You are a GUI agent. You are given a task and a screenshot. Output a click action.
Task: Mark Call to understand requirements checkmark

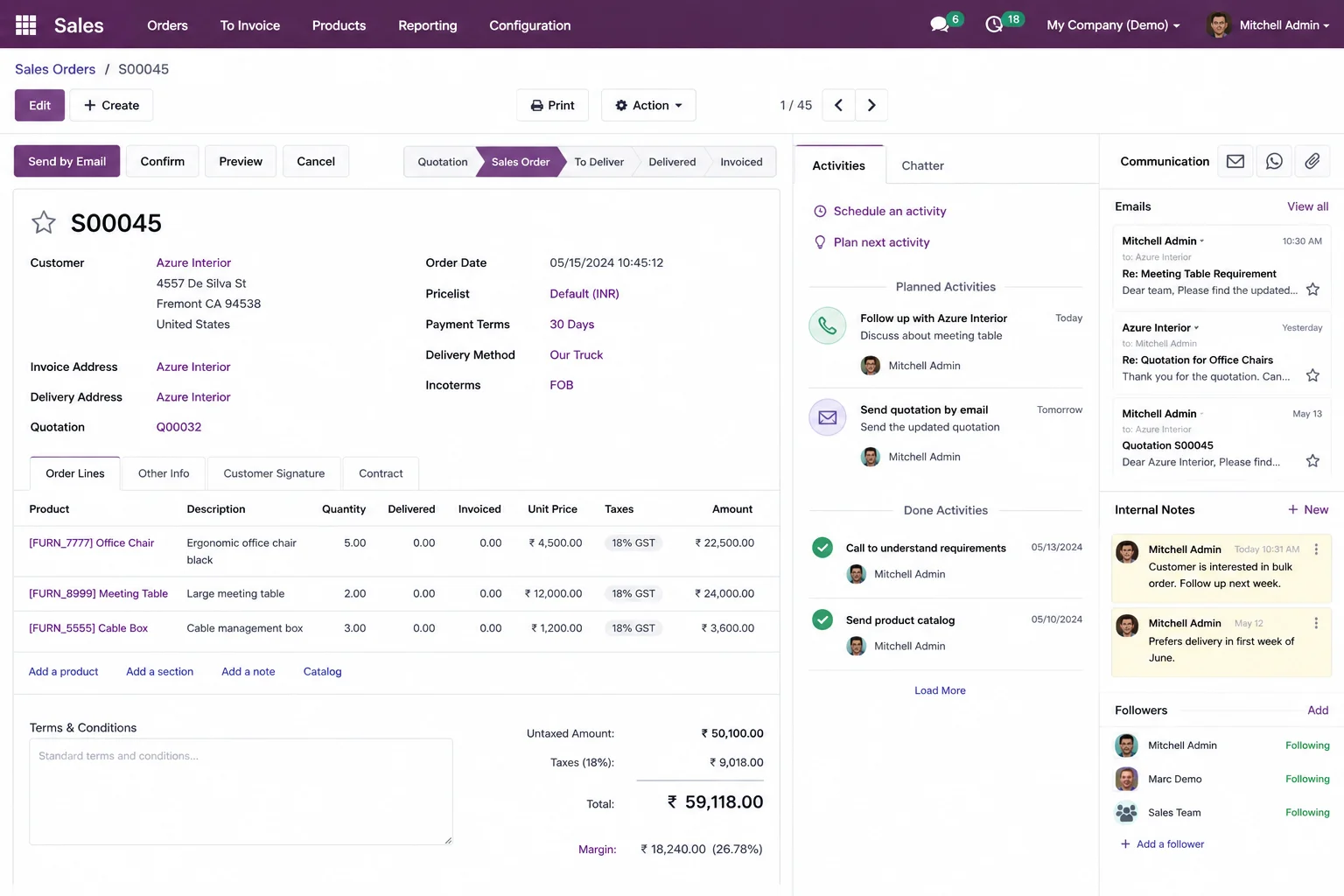click(x=822, y=548)
